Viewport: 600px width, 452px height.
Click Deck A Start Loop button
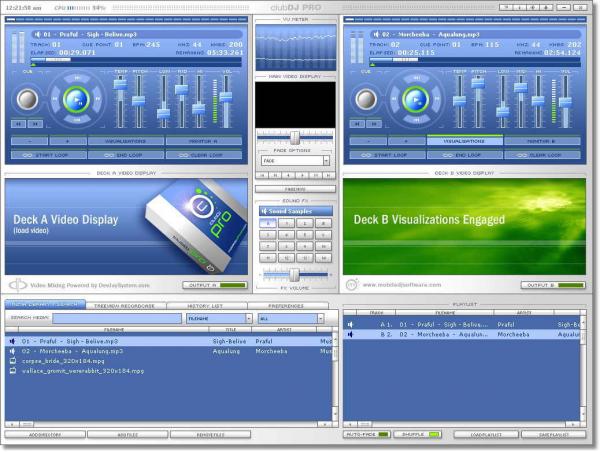point(49,155)
